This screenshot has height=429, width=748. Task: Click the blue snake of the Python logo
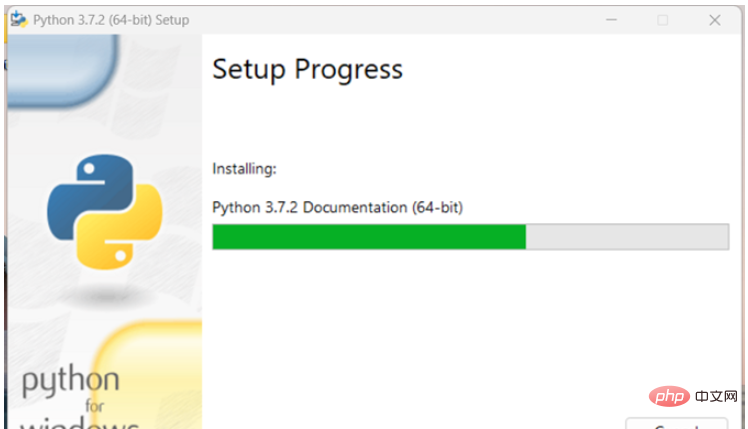click(88, 196)
